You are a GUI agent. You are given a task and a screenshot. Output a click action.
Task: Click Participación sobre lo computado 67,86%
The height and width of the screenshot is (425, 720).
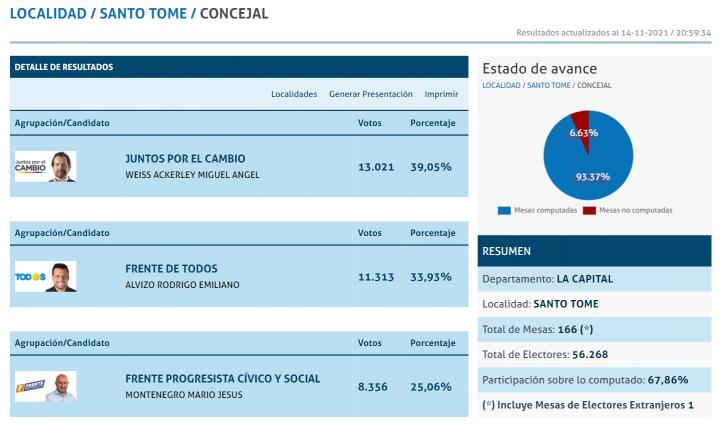tap(594, 380)
